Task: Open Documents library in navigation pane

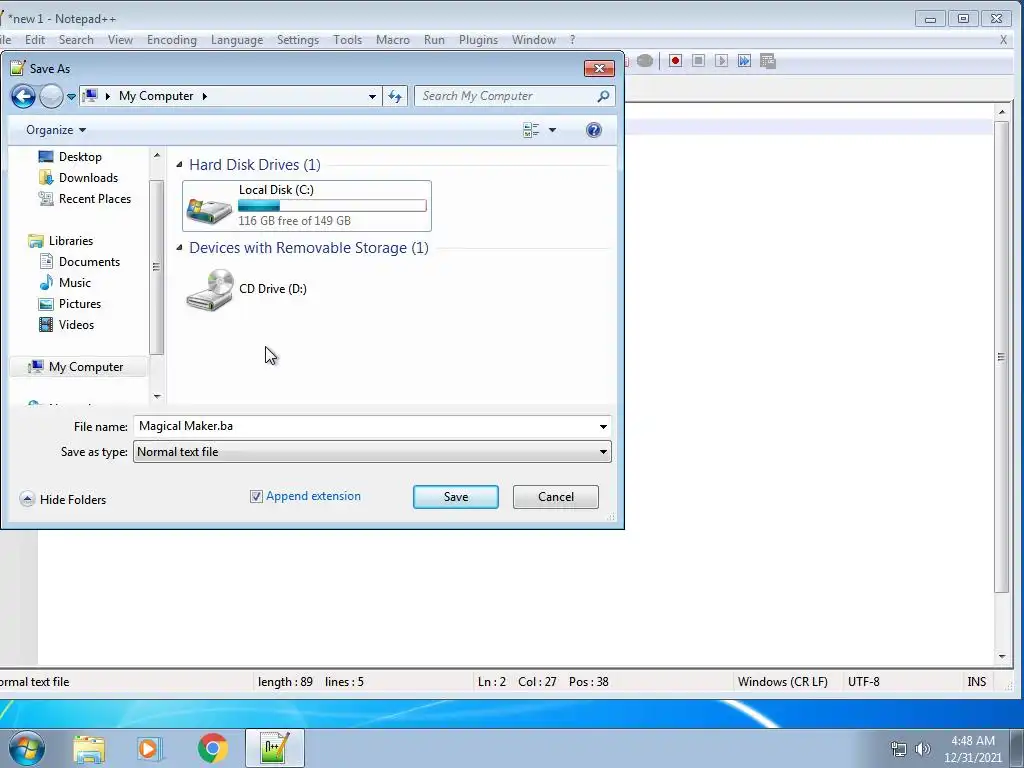Action: tap(89, 262)
